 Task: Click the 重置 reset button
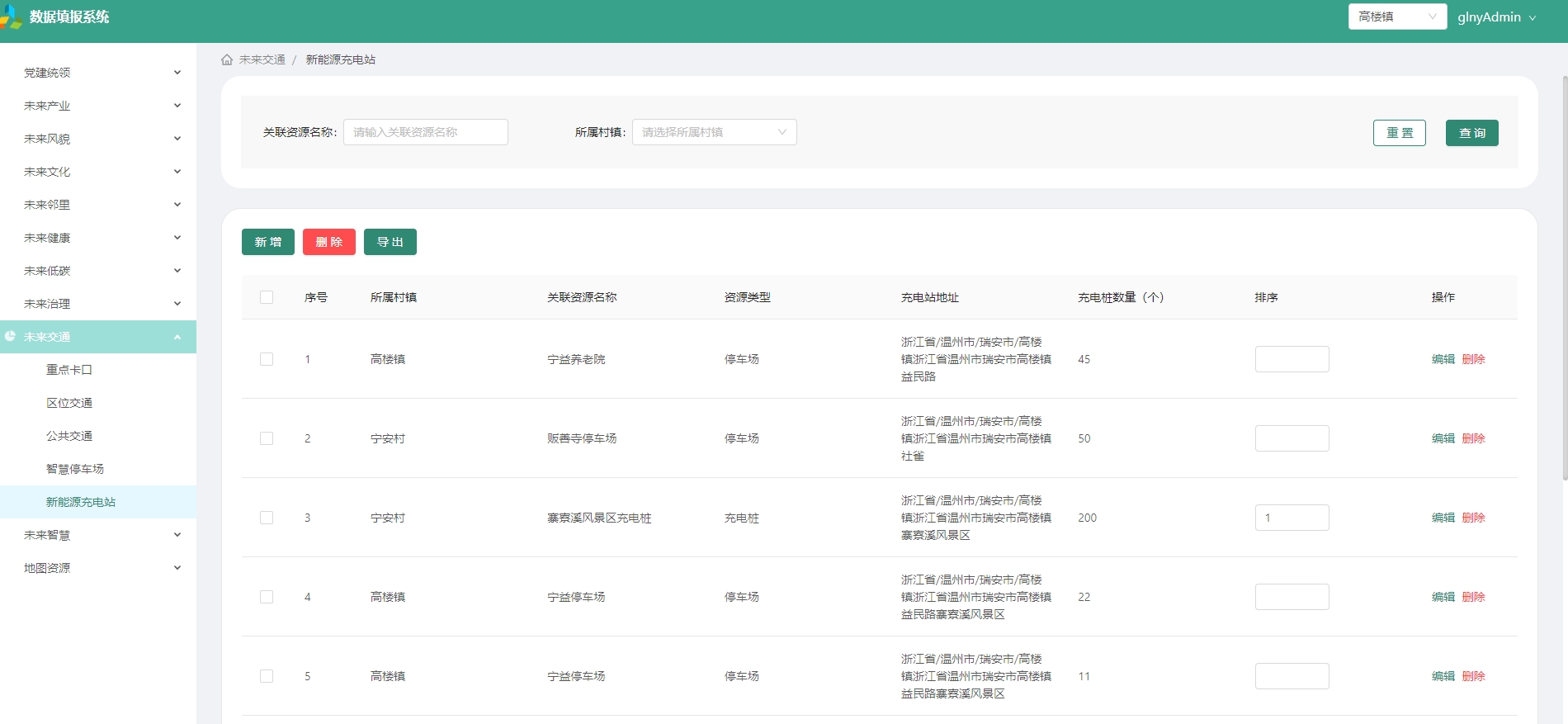pos(1400,133)
